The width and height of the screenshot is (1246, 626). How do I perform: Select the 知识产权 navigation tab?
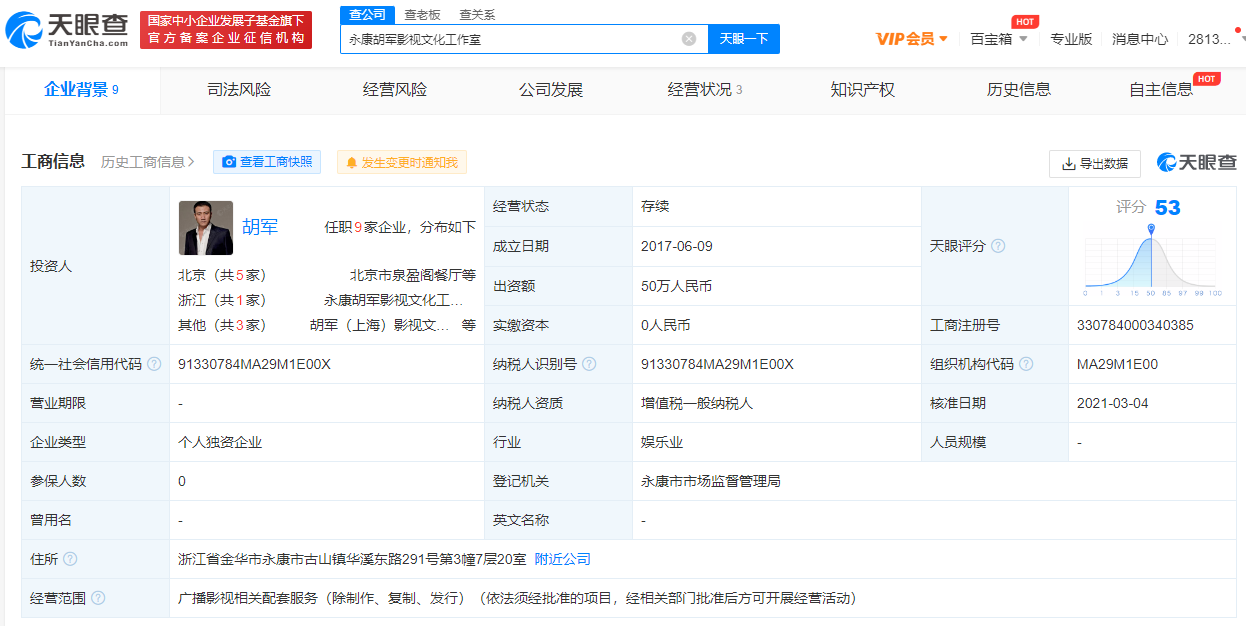pos(862,89)
